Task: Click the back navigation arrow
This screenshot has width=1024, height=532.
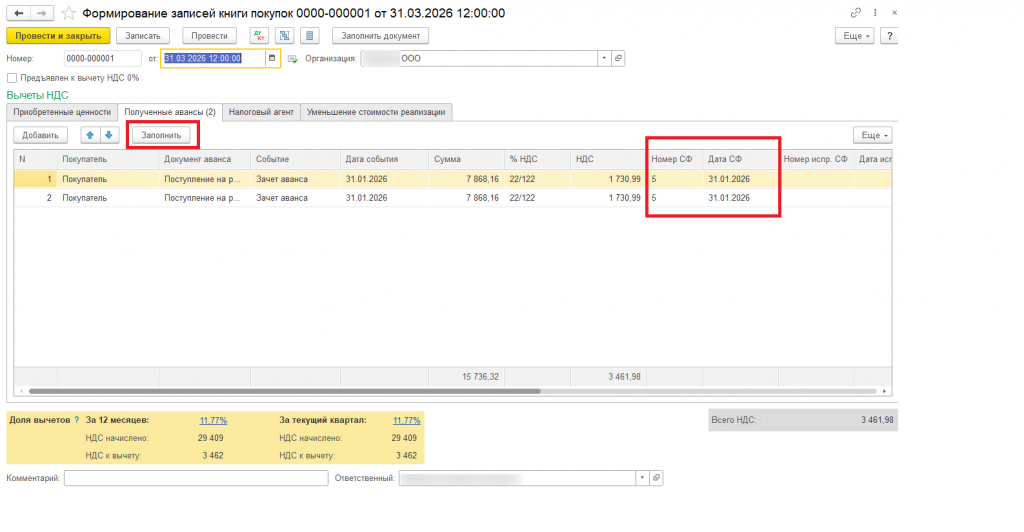Action: coord(18,13)
